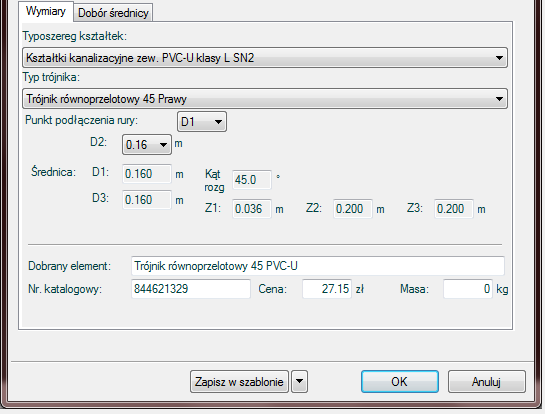Click the Typ trójnika label

pyautogui.click(x=51, y=77)
